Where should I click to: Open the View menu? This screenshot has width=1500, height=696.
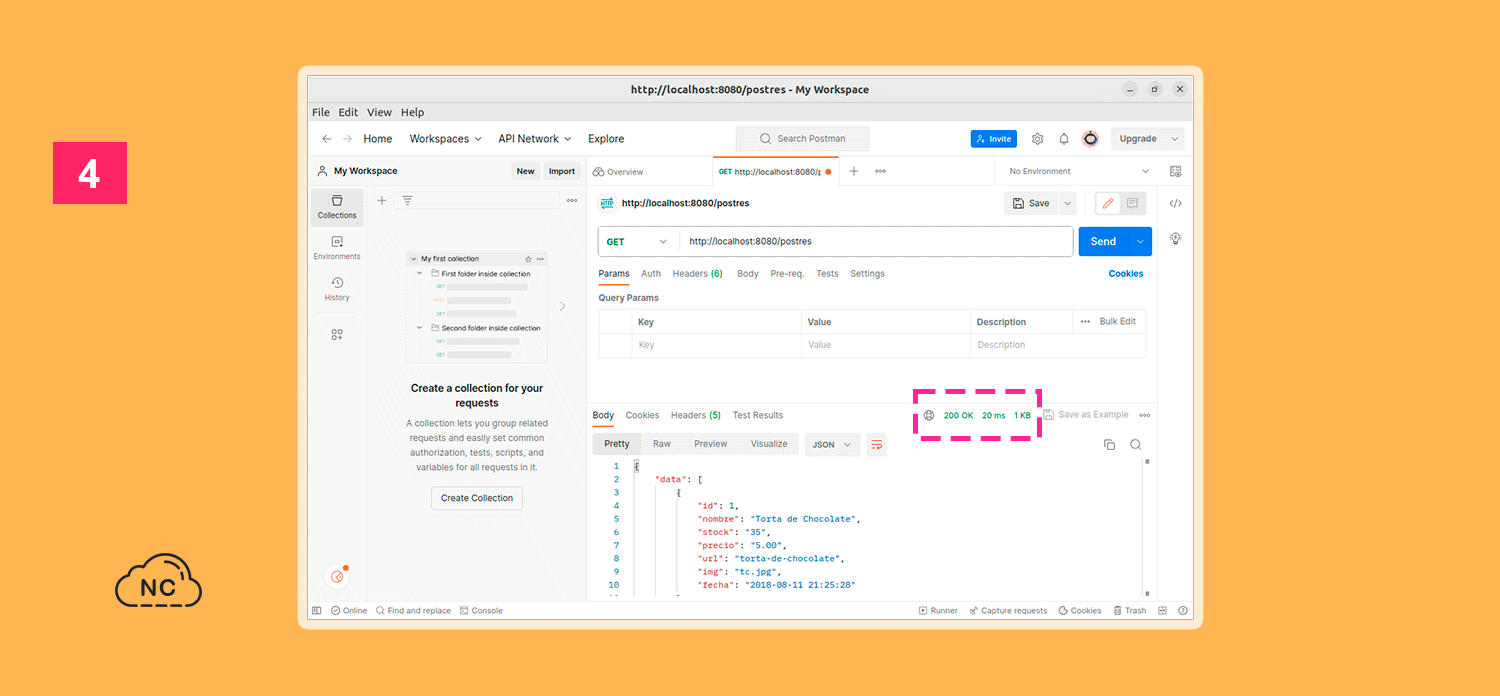pos(379,113)
